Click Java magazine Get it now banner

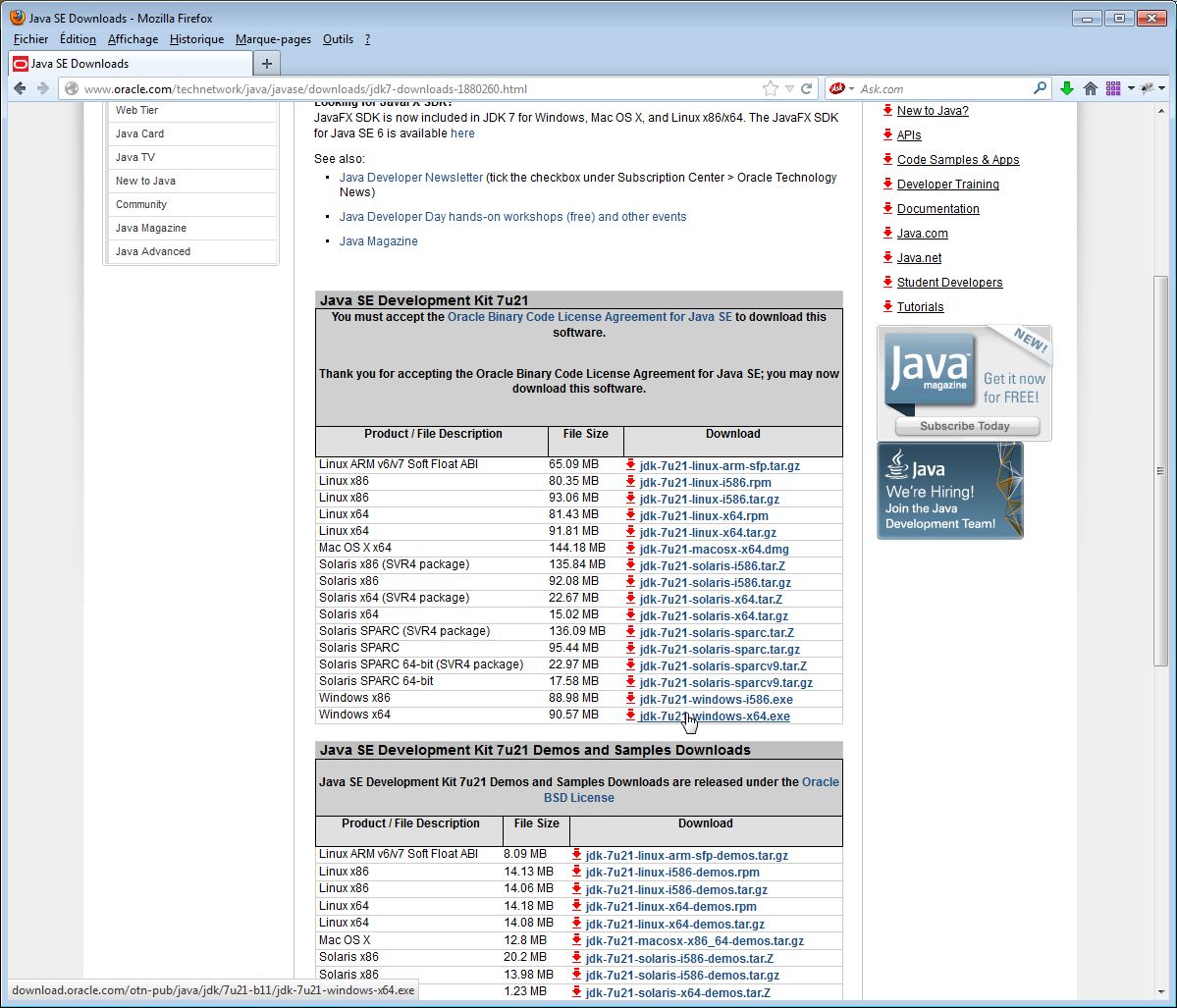point(965,383)
